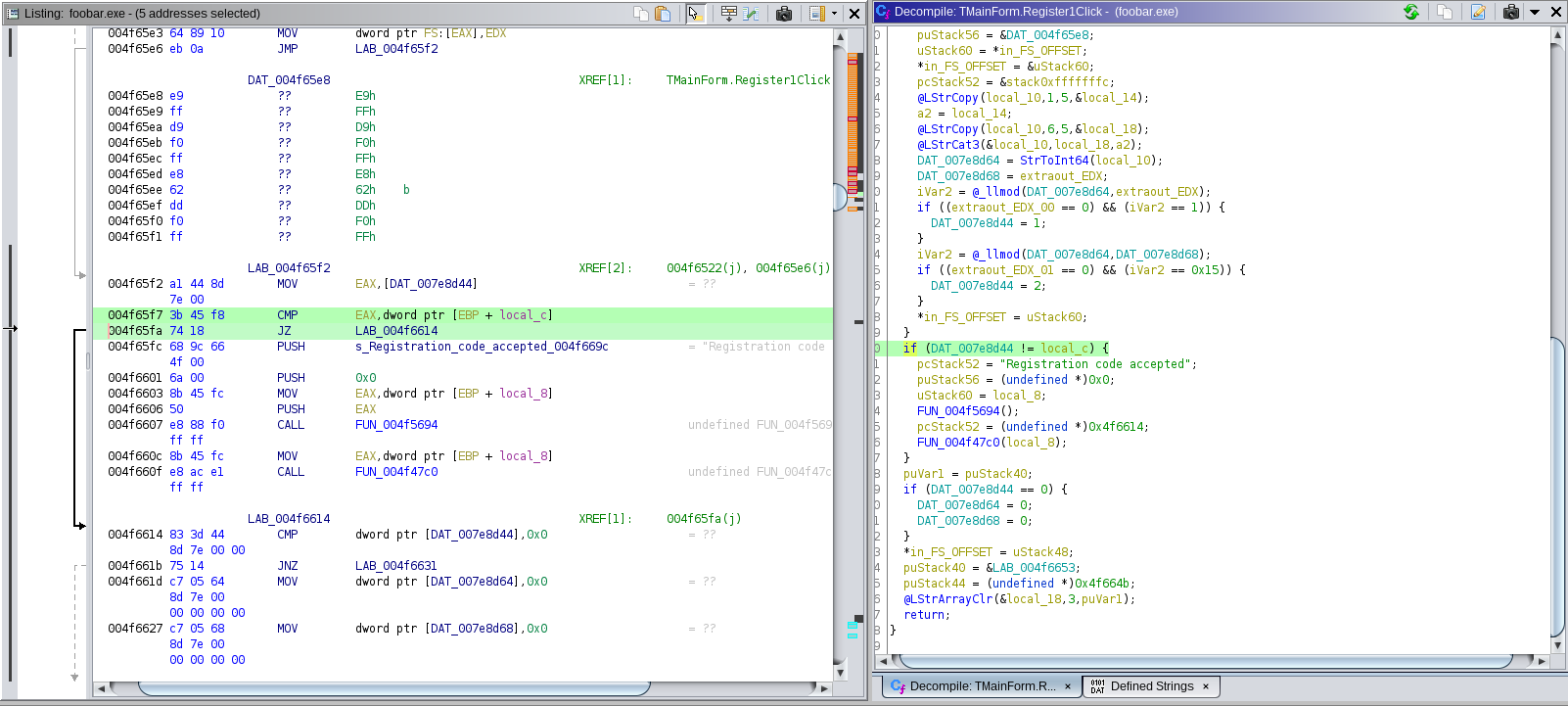Image resolution: width=1568 pixels, height=706 pixels.
Task: Click JZ LAB_004f6614 operand in Listing
Action: point(396,331)
